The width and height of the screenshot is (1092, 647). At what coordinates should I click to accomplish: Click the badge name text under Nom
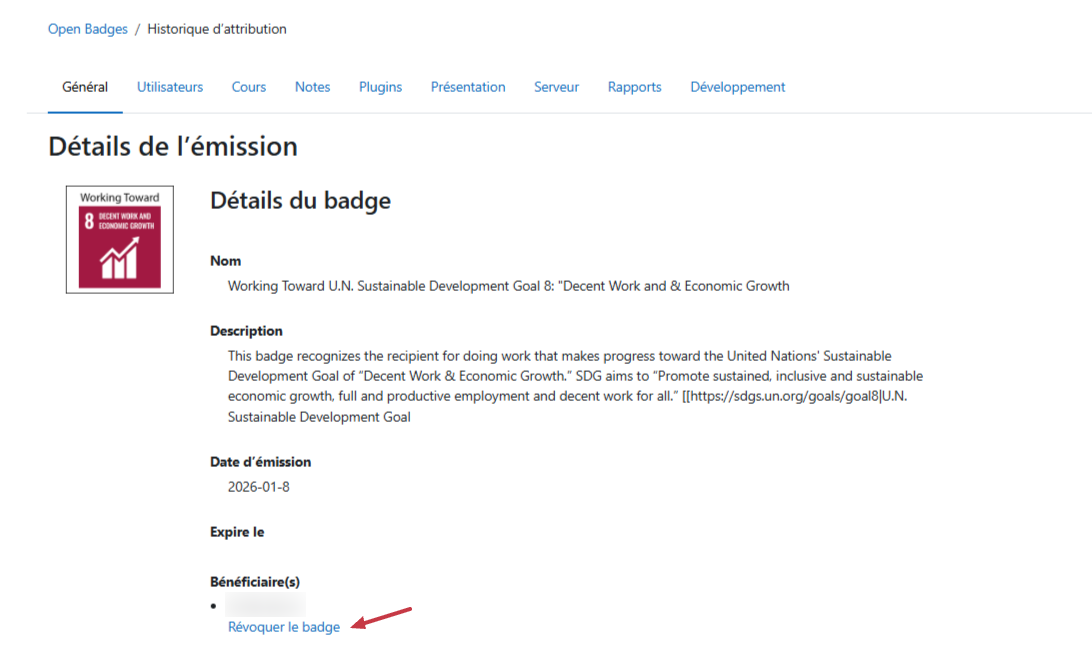click(508, 286)
